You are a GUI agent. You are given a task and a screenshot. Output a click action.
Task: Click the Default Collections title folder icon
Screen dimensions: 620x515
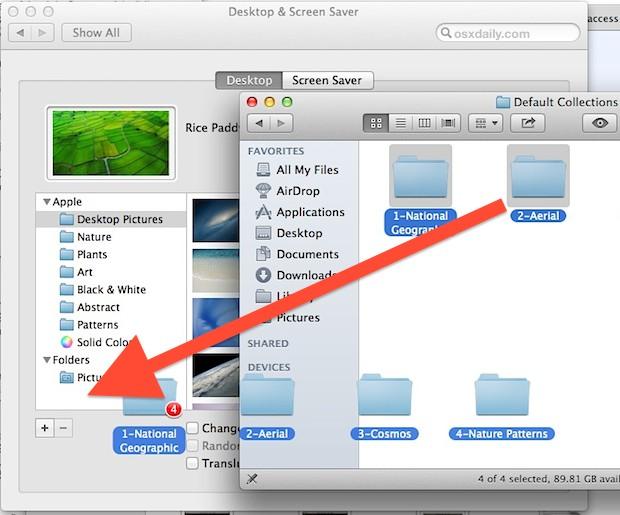[503, 102]
